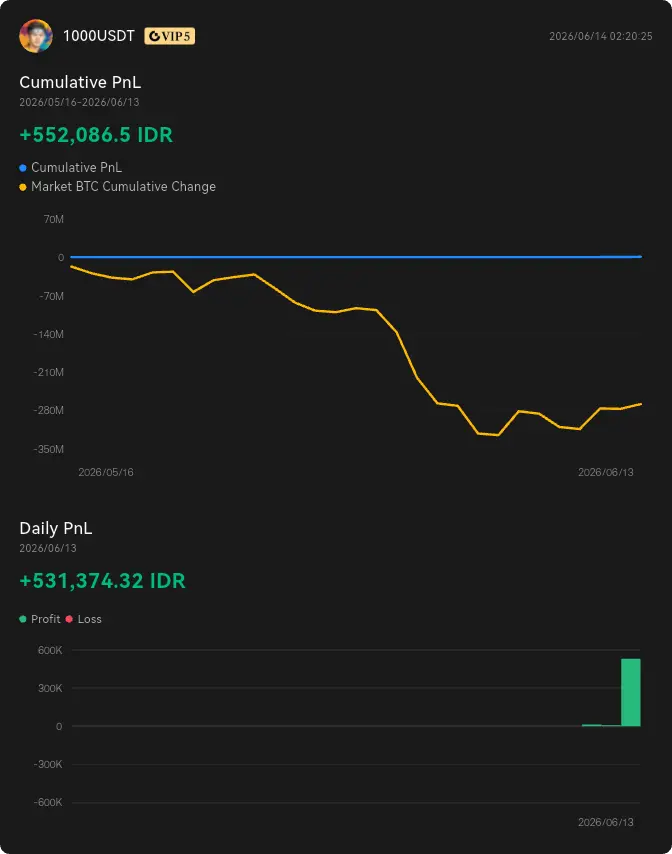Click the small green bar before 06/13
672x854 pixels.
pos(591,725)
